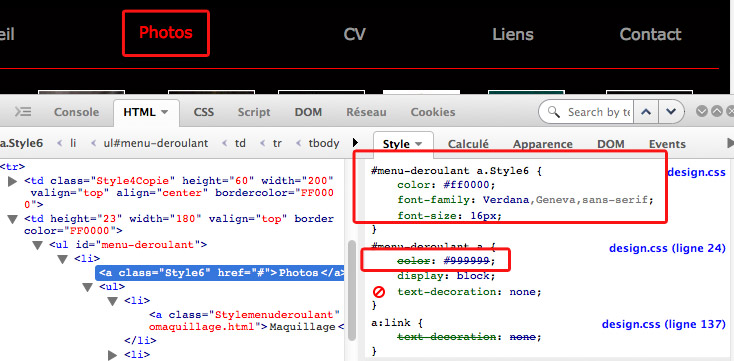Viewport: 734px width, 361px height.
Task: Switch to the Console panel tab
Action: (x=76, y=112)
